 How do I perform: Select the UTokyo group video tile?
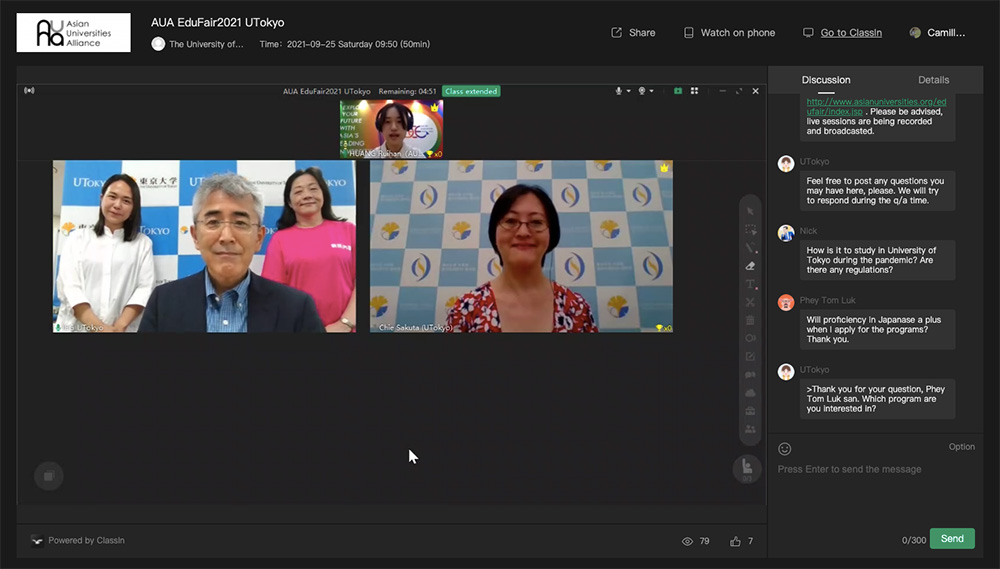(x=204, y=246)
